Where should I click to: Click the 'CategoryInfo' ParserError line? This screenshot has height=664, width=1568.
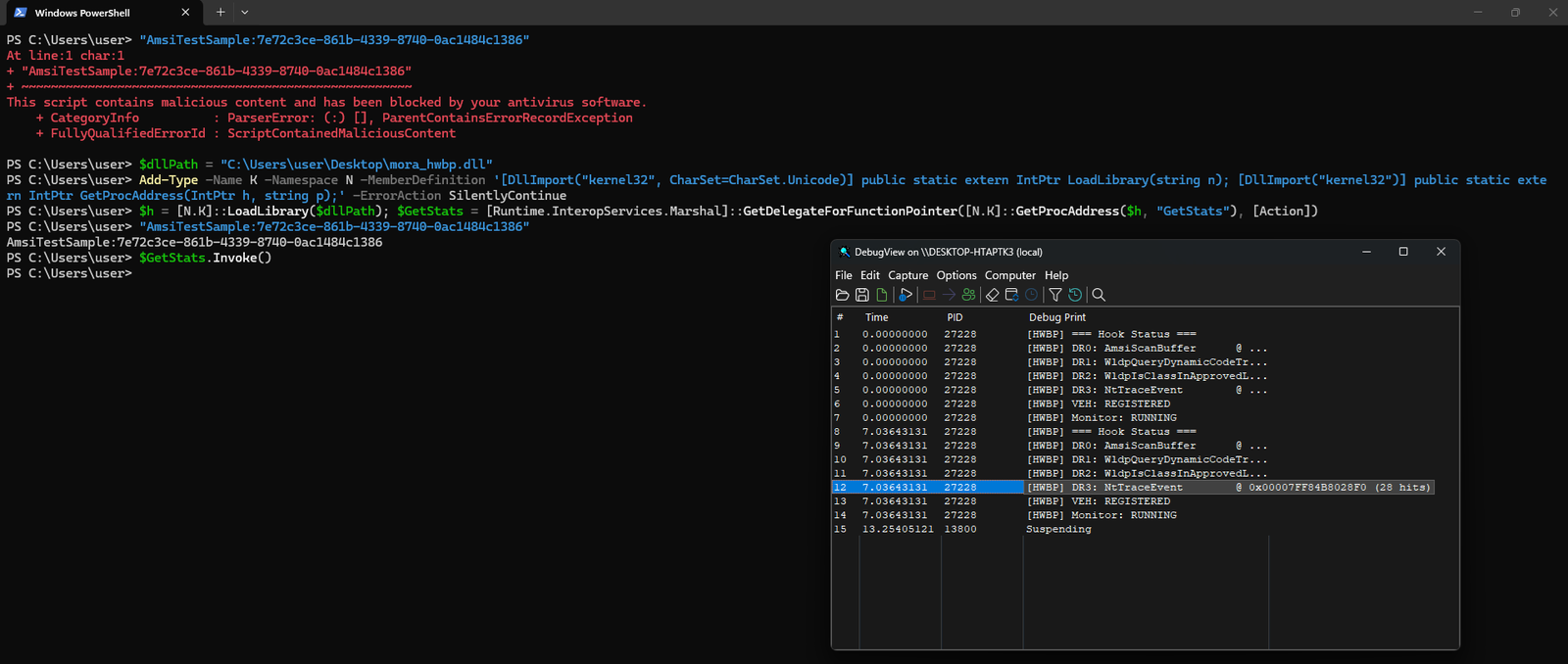coord(334,118)
